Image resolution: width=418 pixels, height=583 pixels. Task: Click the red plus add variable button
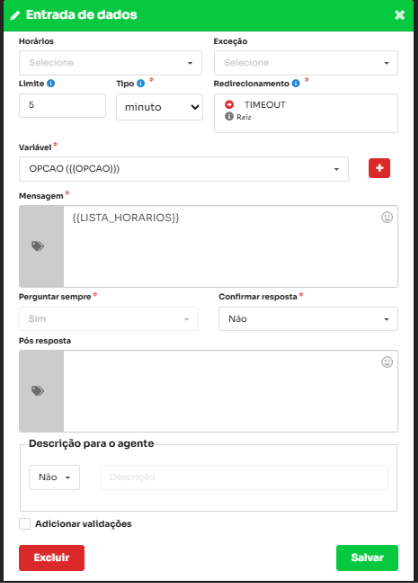(x=379, y=168)
